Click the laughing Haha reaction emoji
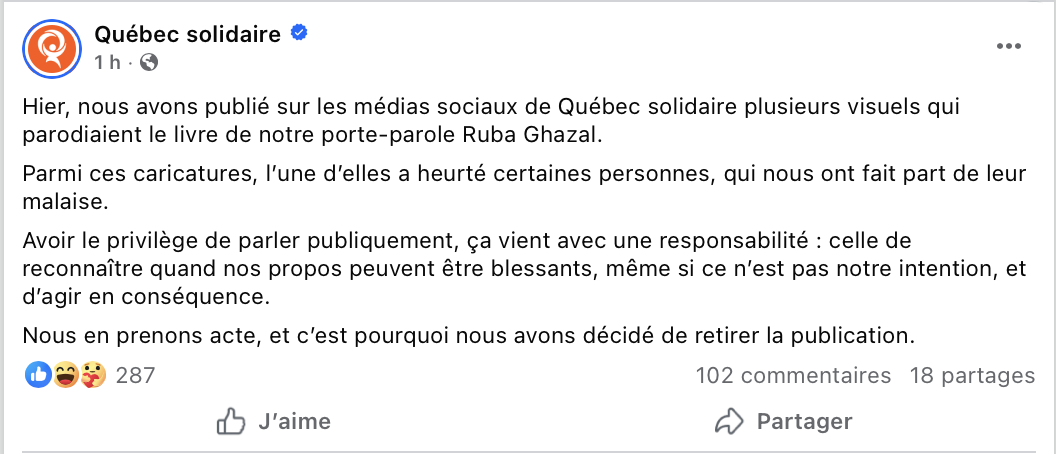1056x454 pixels. (66, 376)
